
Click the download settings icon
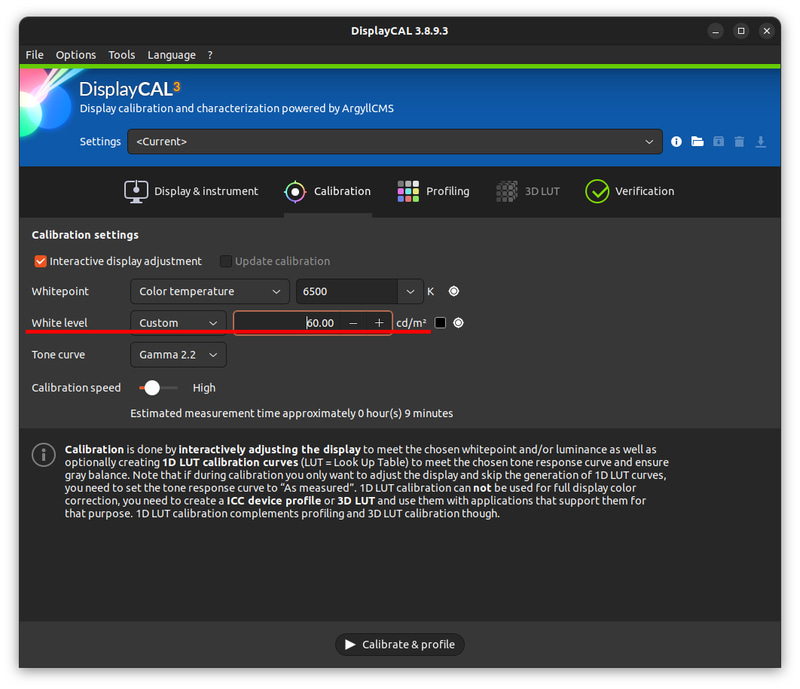coord(761,141)
